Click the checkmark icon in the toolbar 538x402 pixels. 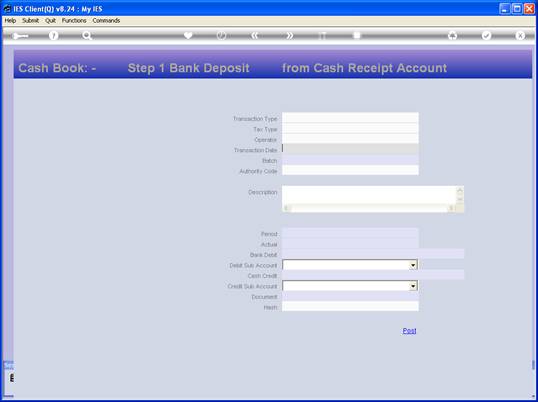pyautogui.click(x=486, y=35)
